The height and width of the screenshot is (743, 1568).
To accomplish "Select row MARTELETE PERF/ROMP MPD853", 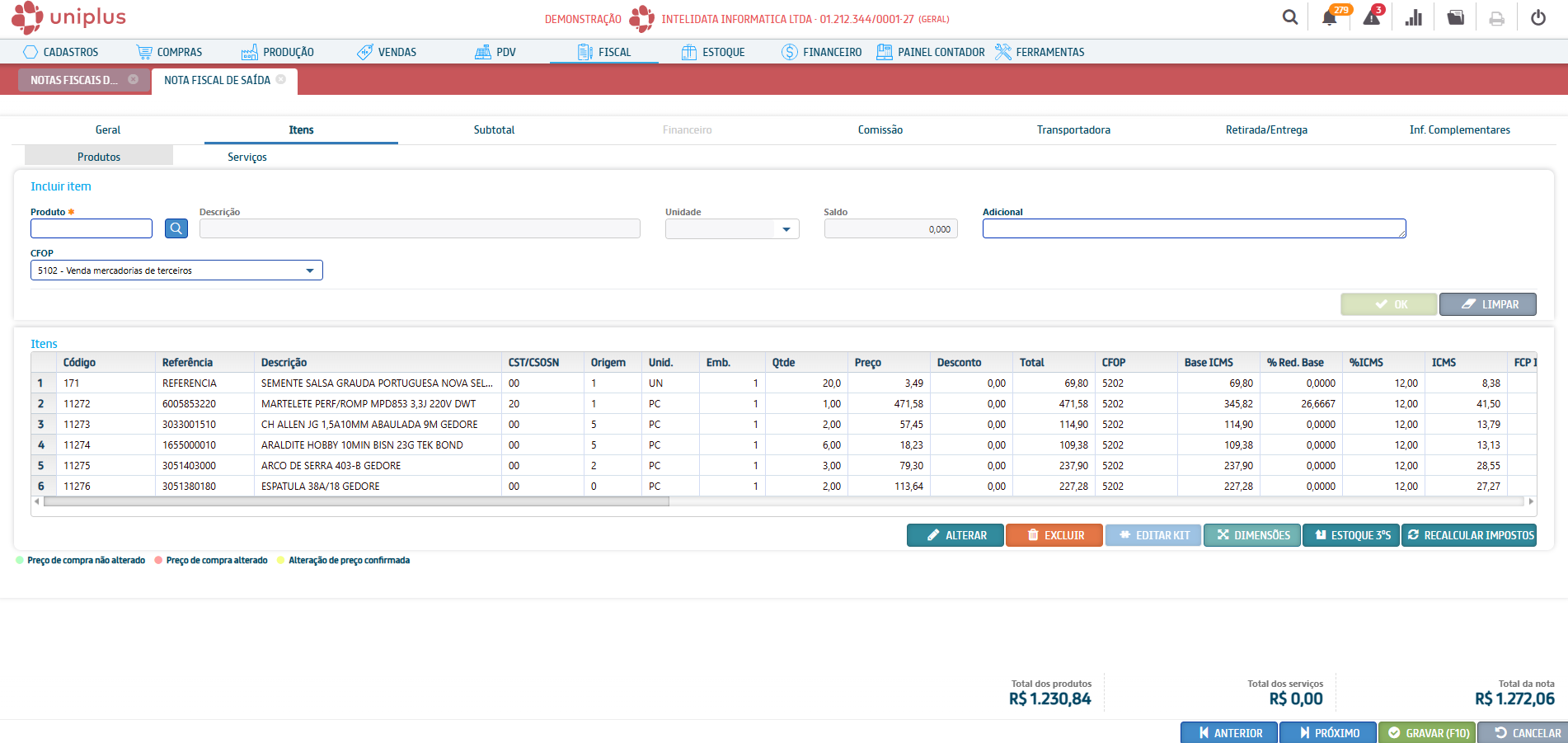I will [783, 403].
